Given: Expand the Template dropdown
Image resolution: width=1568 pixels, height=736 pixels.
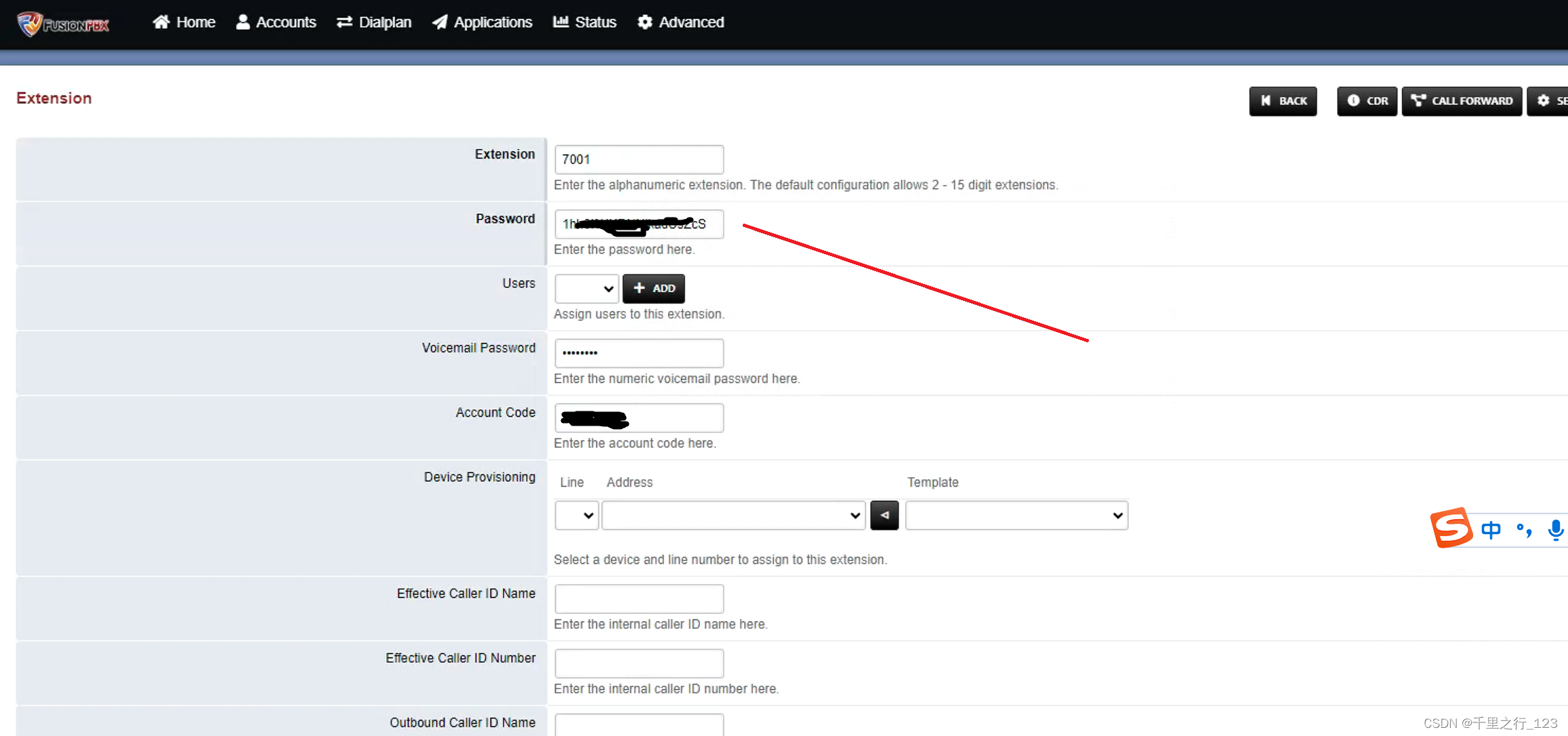Looking at the screenshot, I should pyautogui.click(x=1016, y=516).
